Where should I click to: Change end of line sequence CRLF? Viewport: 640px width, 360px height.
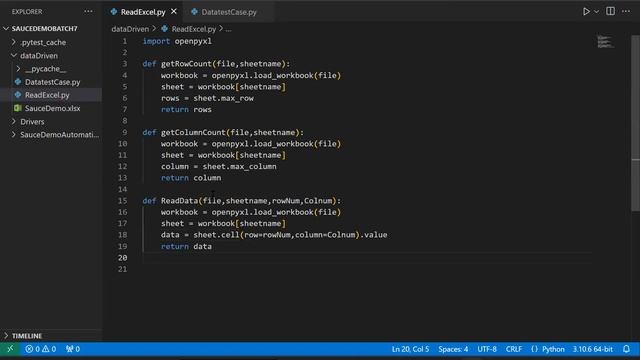(x=514, y=349)
